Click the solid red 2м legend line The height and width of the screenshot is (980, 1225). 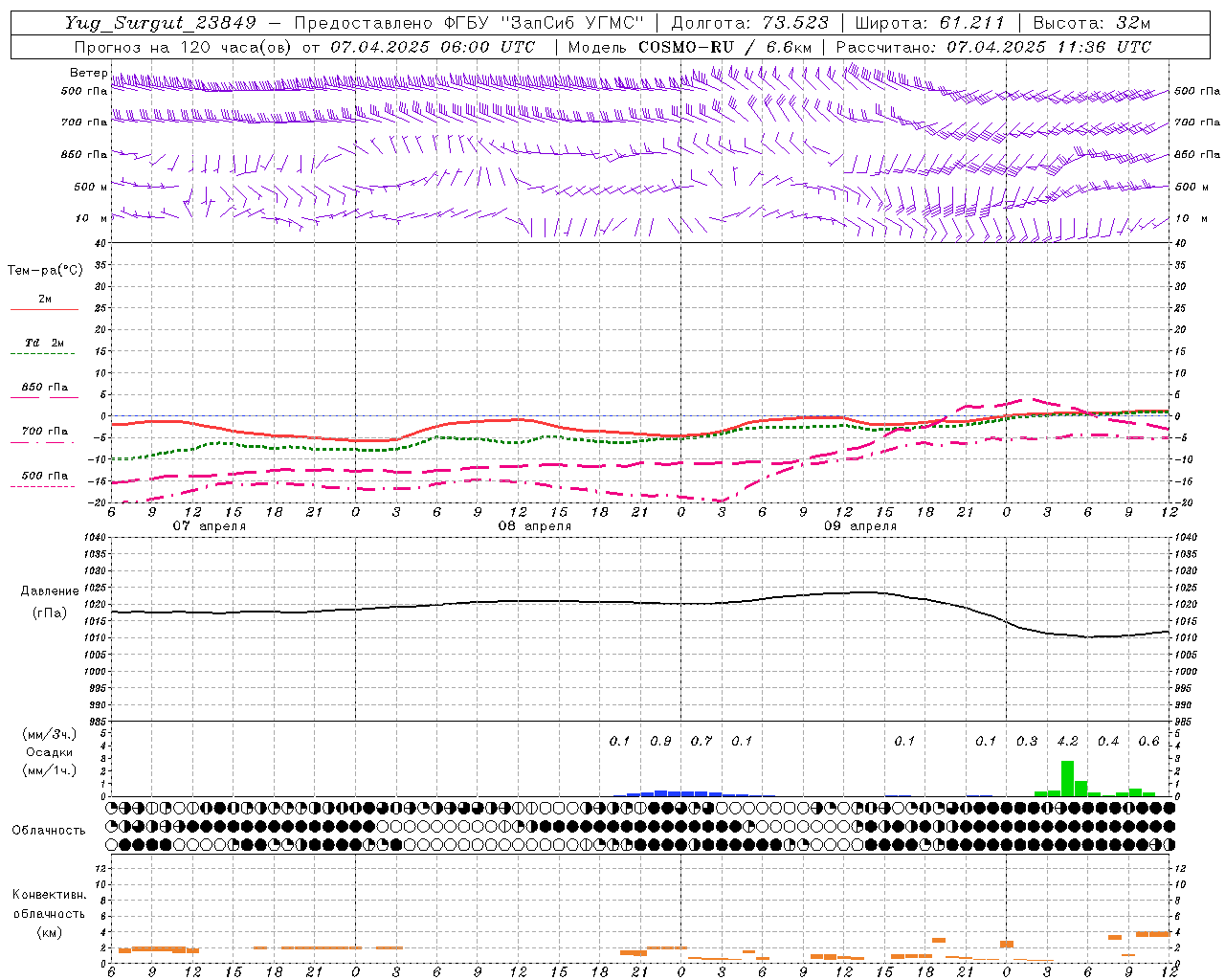44,309
